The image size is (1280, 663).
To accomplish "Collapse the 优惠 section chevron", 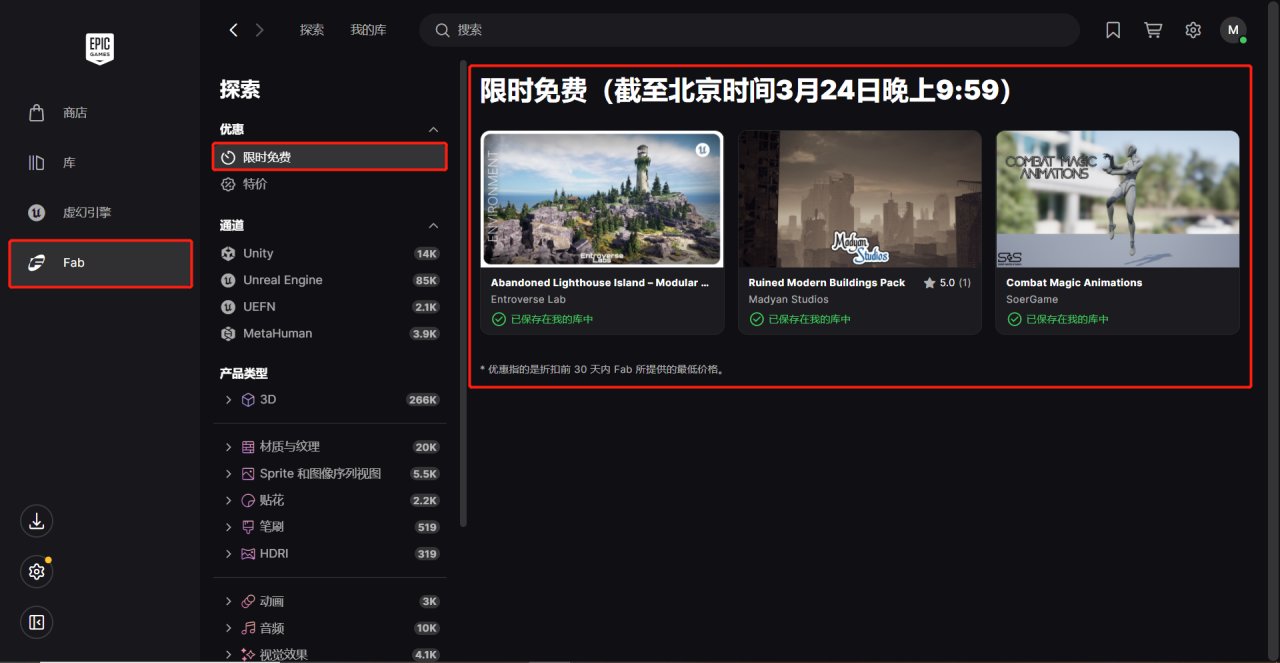I will click(433, 129).
